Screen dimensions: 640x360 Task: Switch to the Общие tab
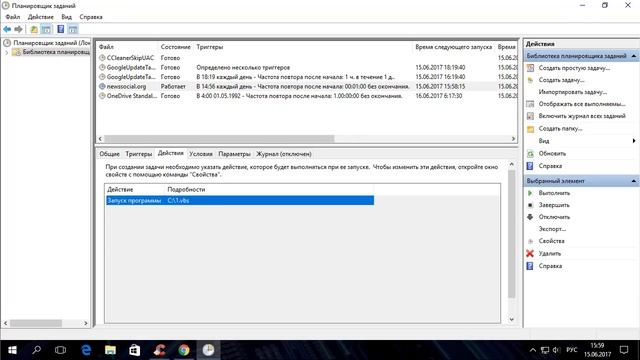(109, 154)
